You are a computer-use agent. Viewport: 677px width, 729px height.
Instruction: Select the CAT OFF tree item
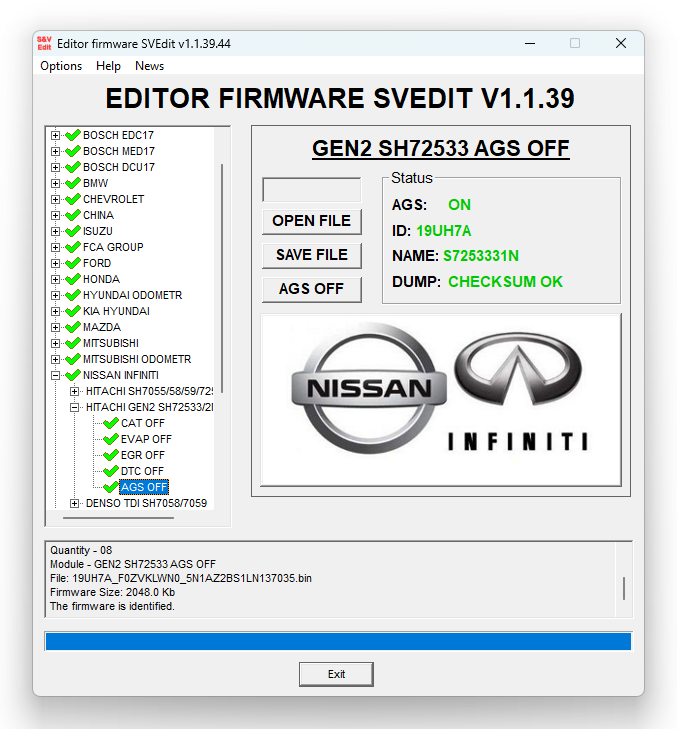pyautogui.click(x=143, y=423)
